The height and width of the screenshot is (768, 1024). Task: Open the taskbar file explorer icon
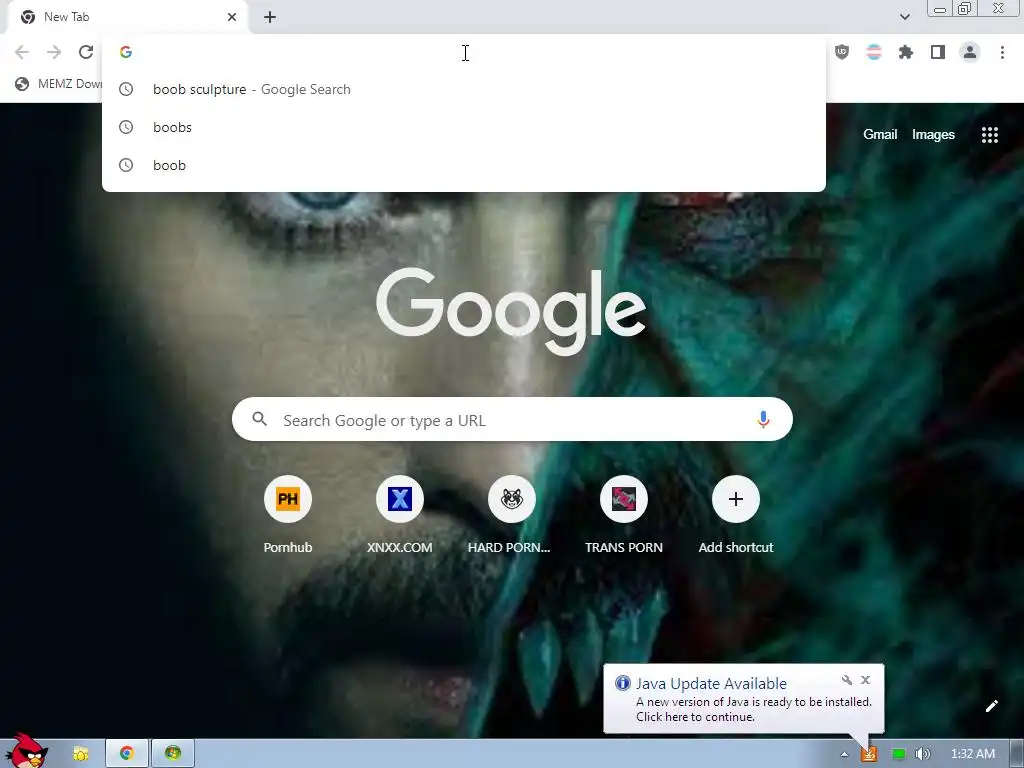80,754
